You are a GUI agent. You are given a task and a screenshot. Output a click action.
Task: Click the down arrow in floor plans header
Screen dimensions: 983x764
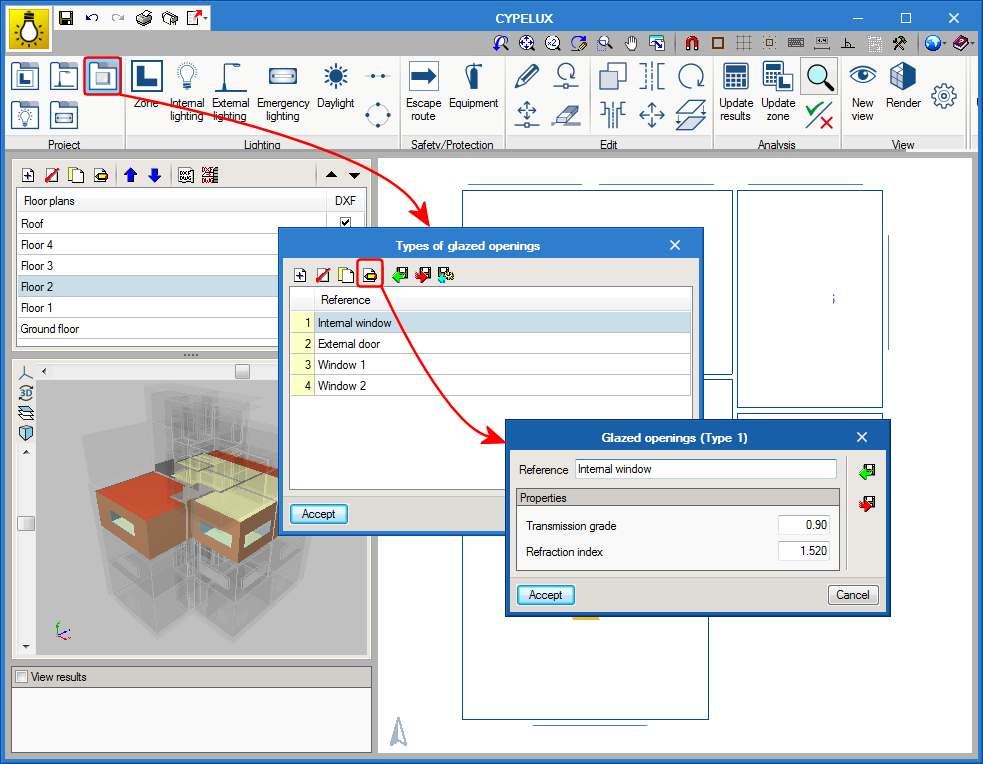tap(354, 176)
